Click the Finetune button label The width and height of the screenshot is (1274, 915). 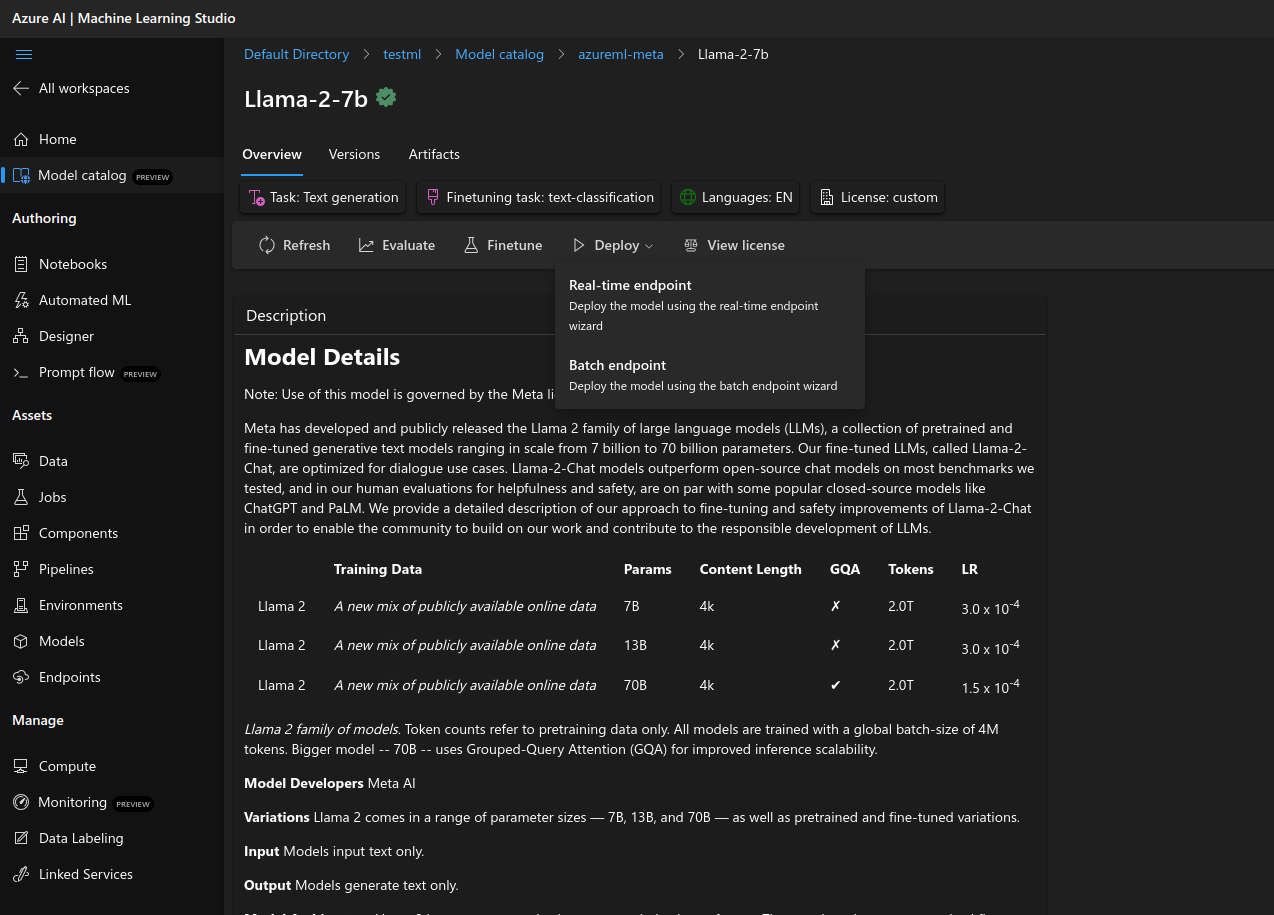(514, 245)
